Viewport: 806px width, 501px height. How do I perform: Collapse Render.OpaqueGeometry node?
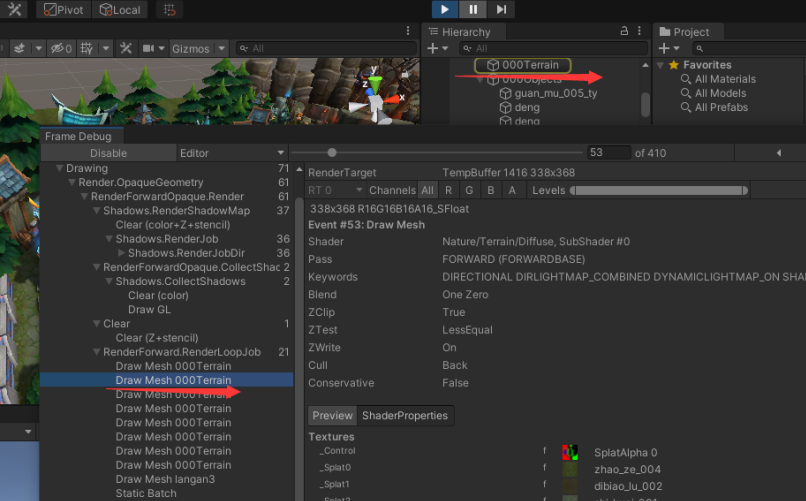coord(72,182)
